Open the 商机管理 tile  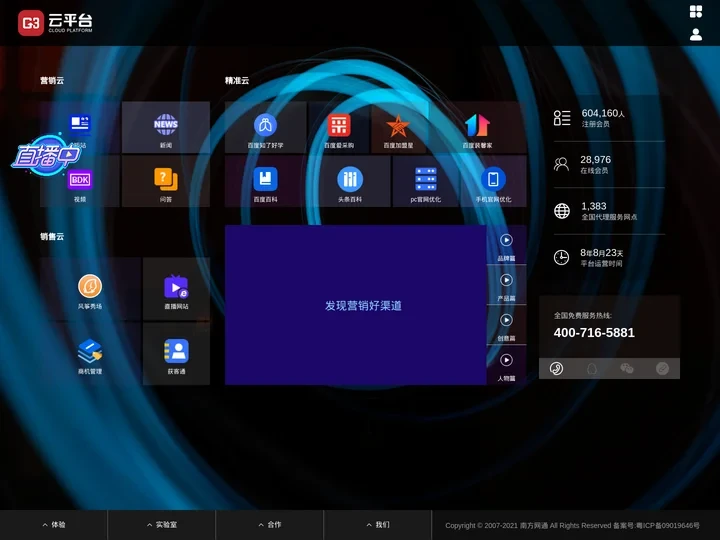tap(90, 354)
